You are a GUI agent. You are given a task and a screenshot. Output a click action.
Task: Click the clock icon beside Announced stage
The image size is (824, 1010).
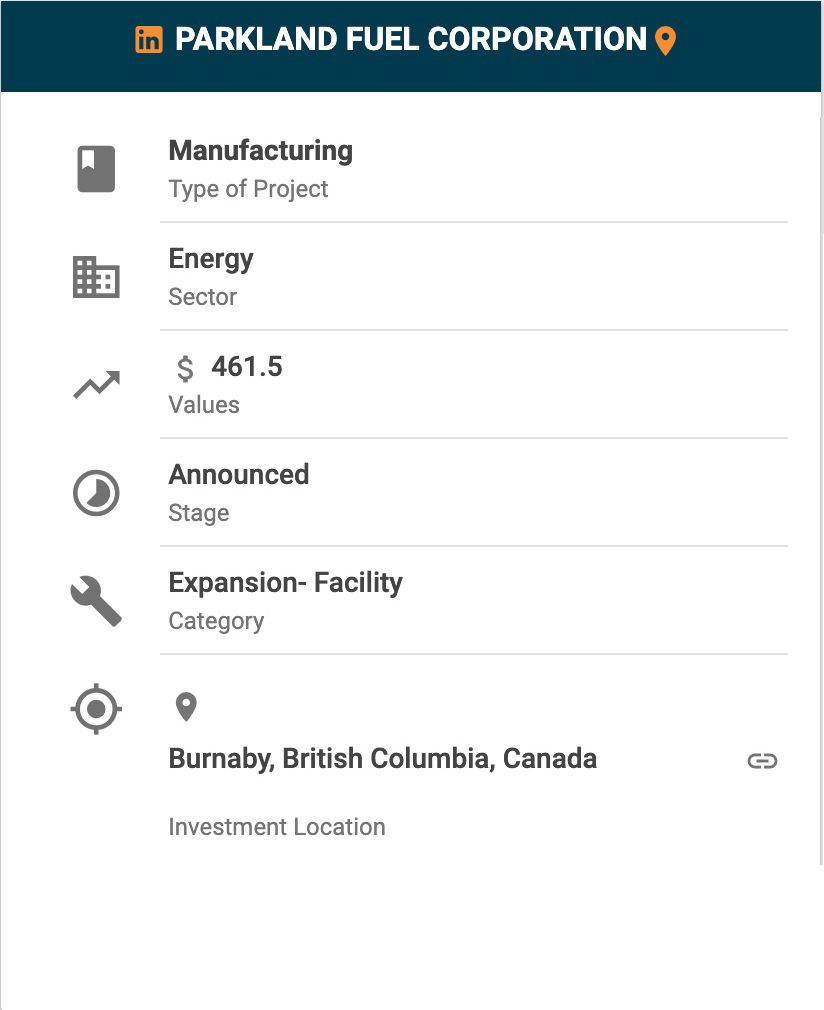[96, 493]
